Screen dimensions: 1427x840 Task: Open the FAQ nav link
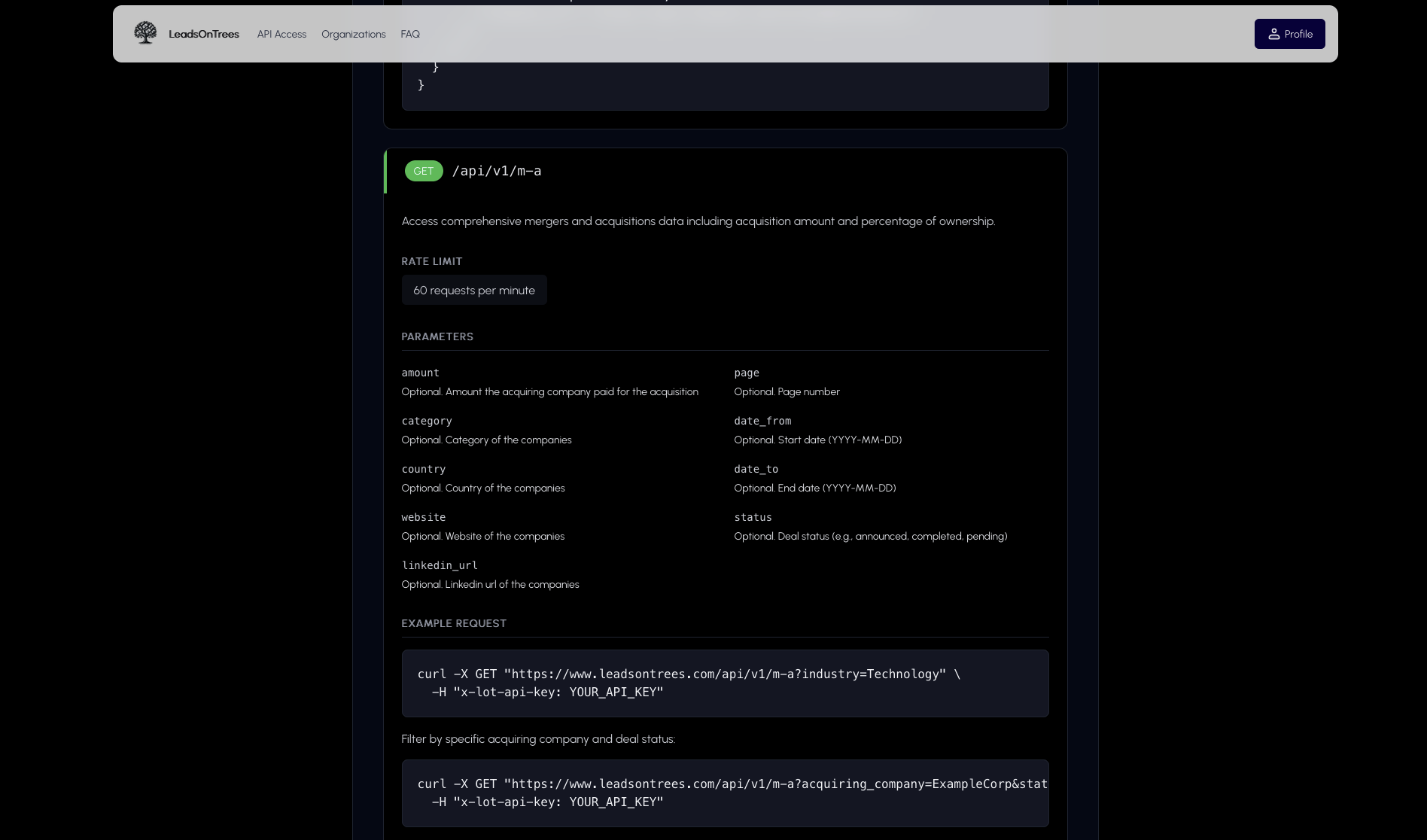[410, 34]
